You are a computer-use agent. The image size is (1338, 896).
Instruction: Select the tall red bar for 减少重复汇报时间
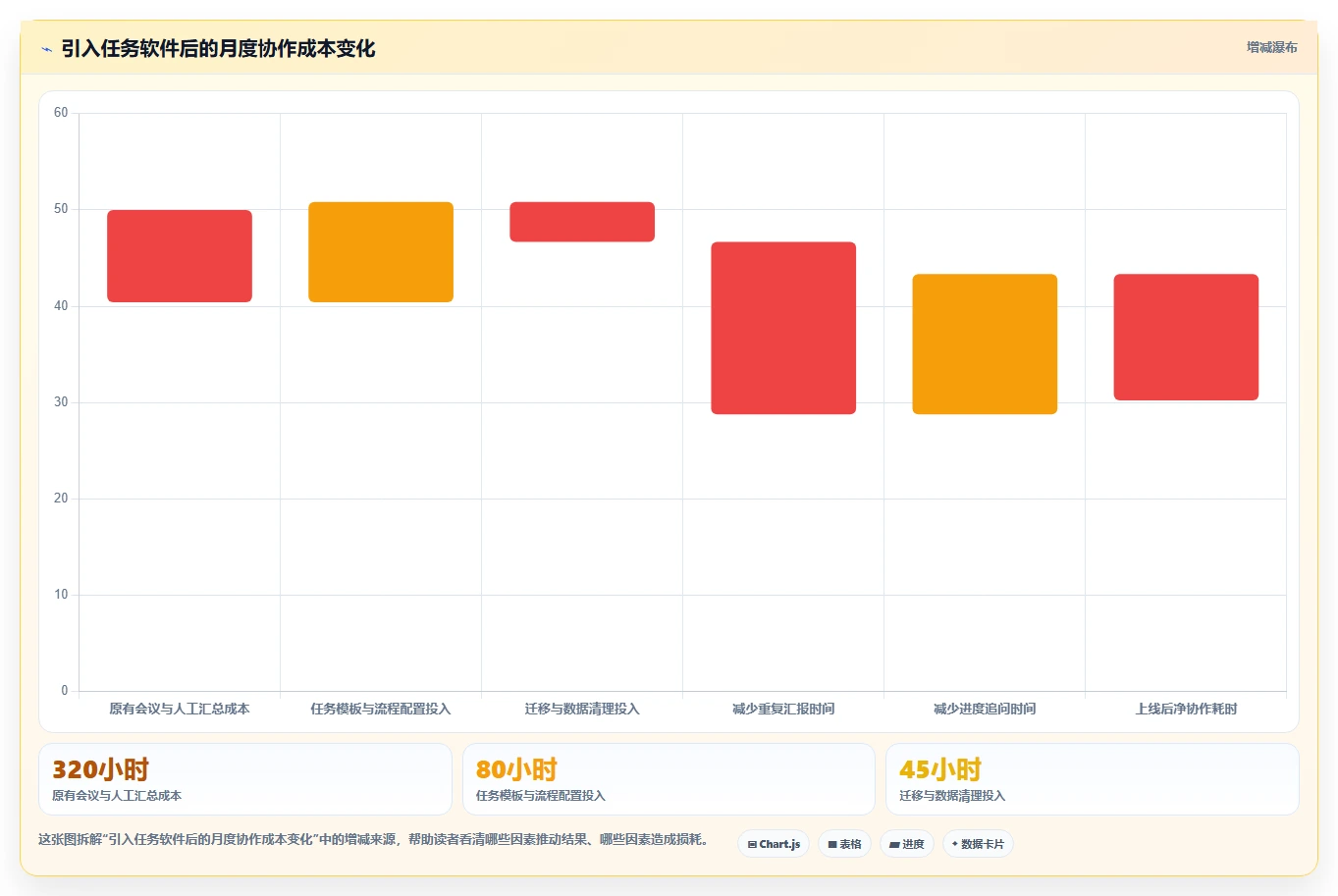783,328
